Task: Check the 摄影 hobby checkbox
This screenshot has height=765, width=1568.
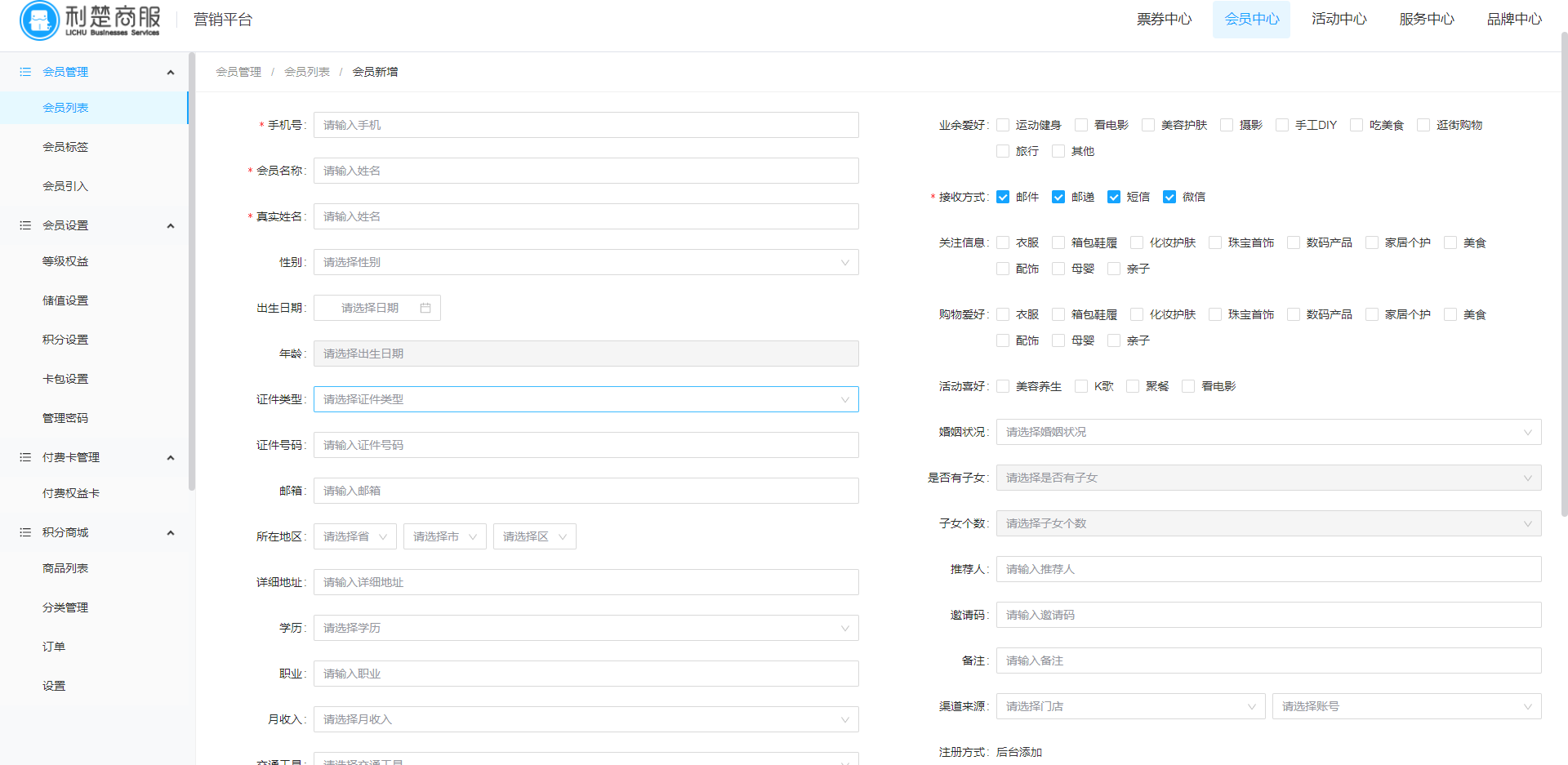Action: [x=1227, y=125]
